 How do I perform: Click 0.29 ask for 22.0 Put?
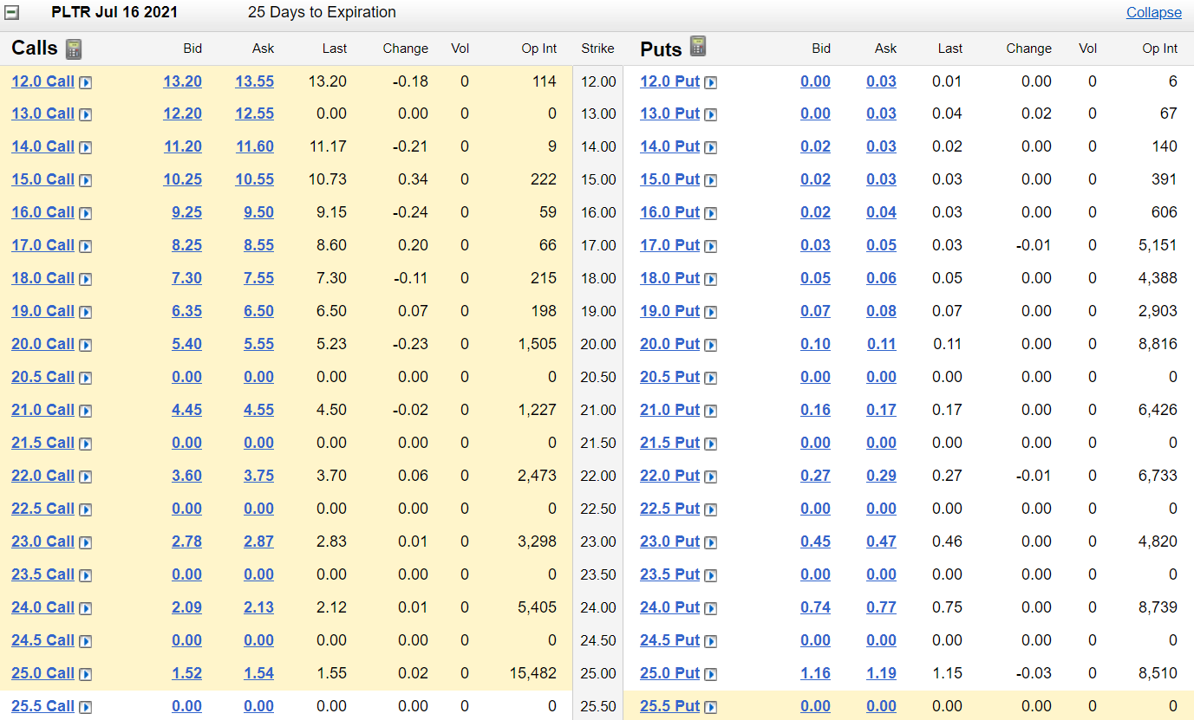881,476
